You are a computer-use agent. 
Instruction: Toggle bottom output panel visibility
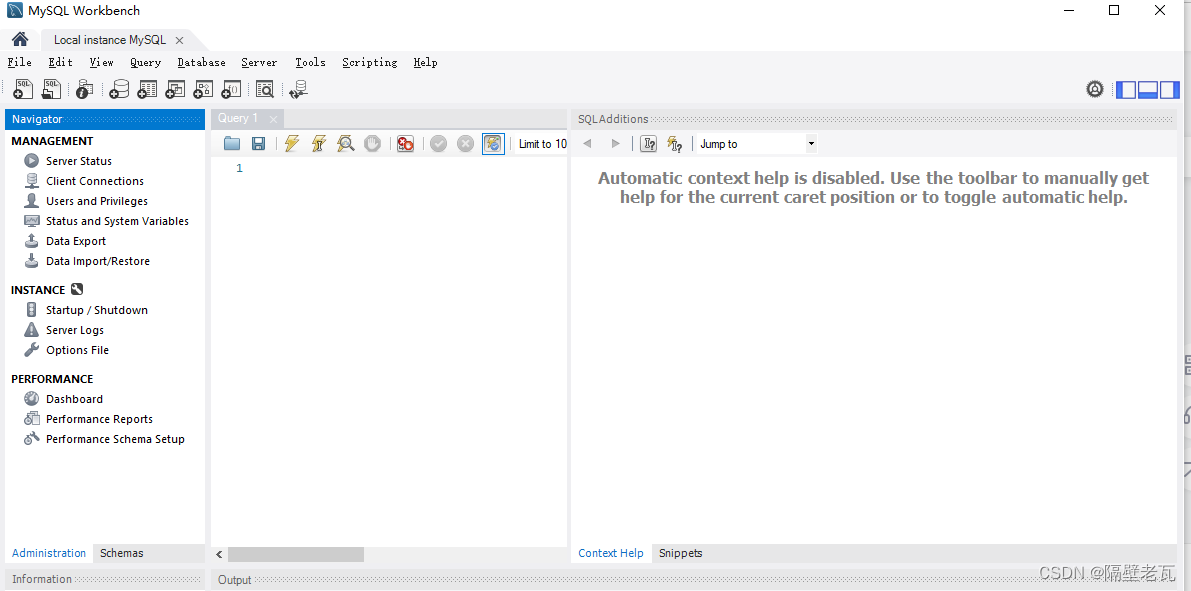(1148, 90)
